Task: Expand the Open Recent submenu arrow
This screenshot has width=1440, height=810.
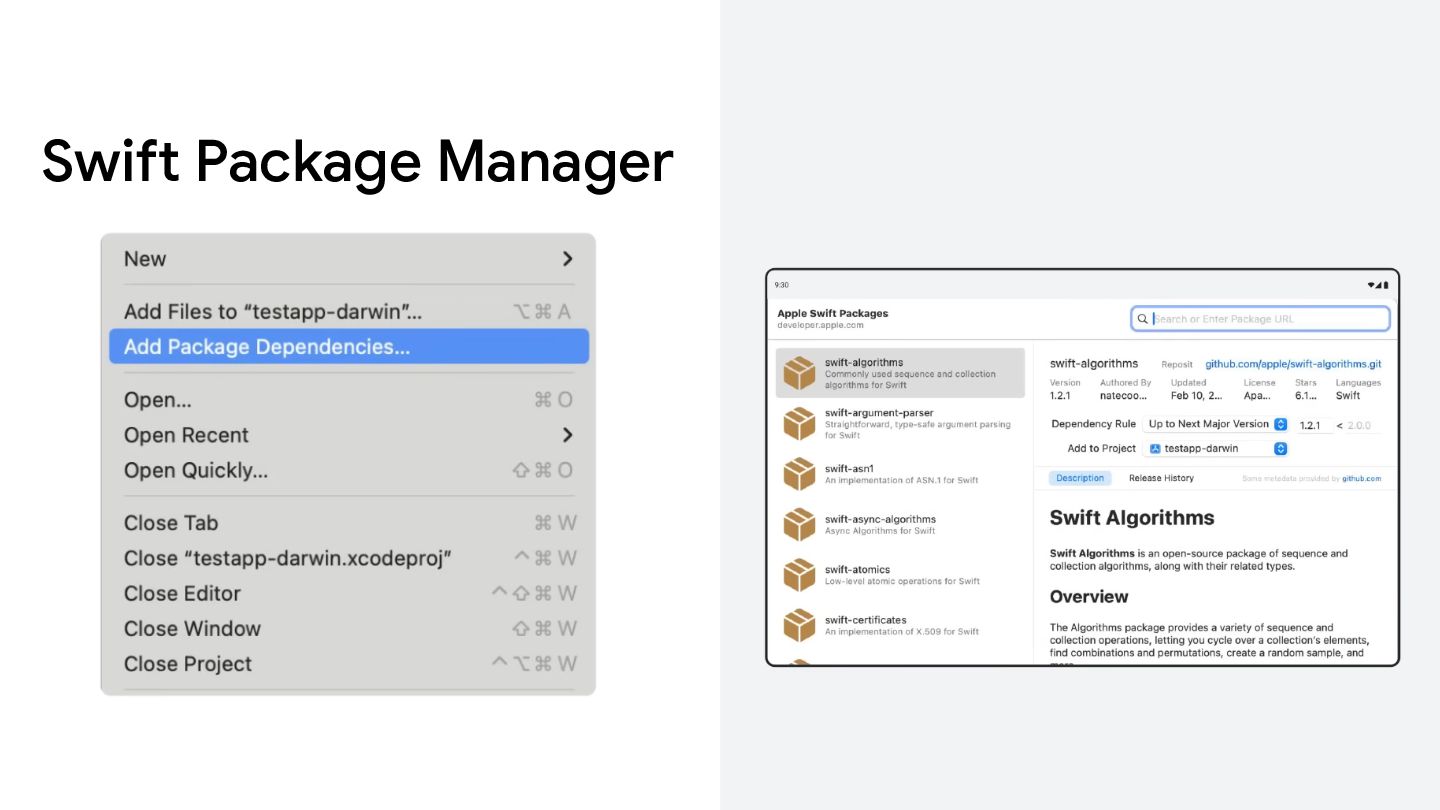Action: tap(567, 435)
